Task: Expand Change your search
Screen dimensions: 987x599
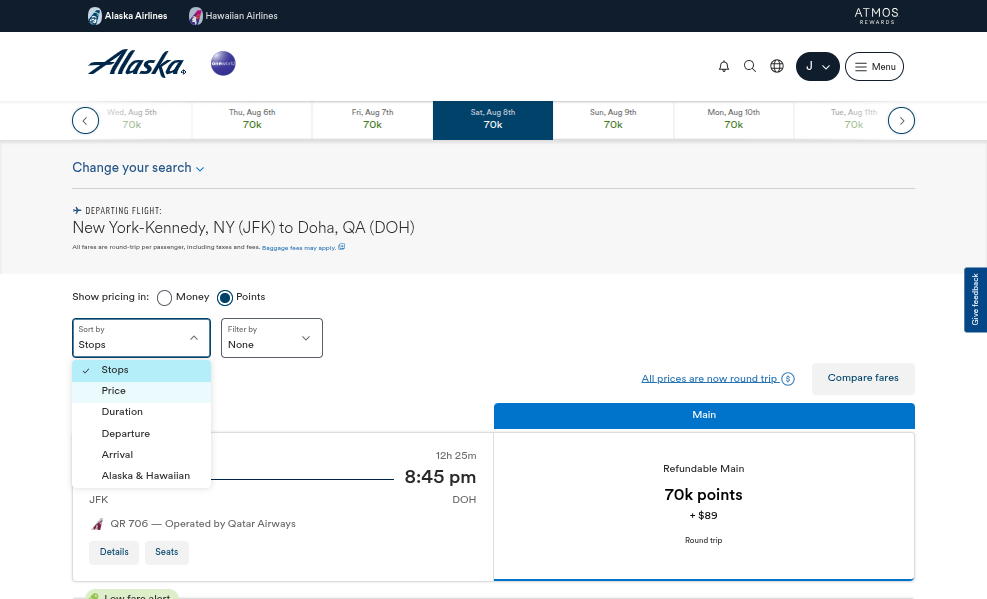Action: pos(138,168)
